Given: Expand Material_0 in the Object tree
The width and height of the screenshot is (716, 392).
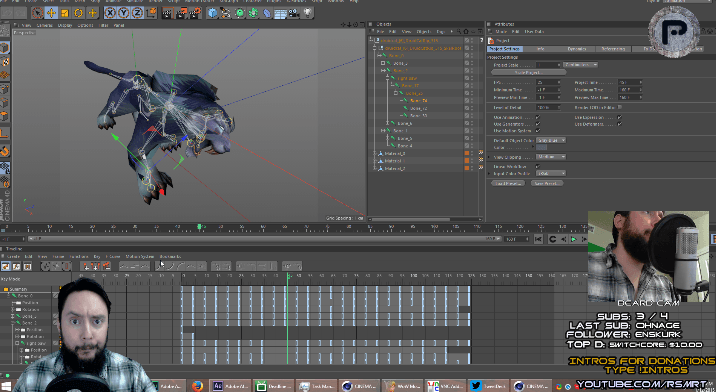Looking at the screenshot, I should [375, 154].
